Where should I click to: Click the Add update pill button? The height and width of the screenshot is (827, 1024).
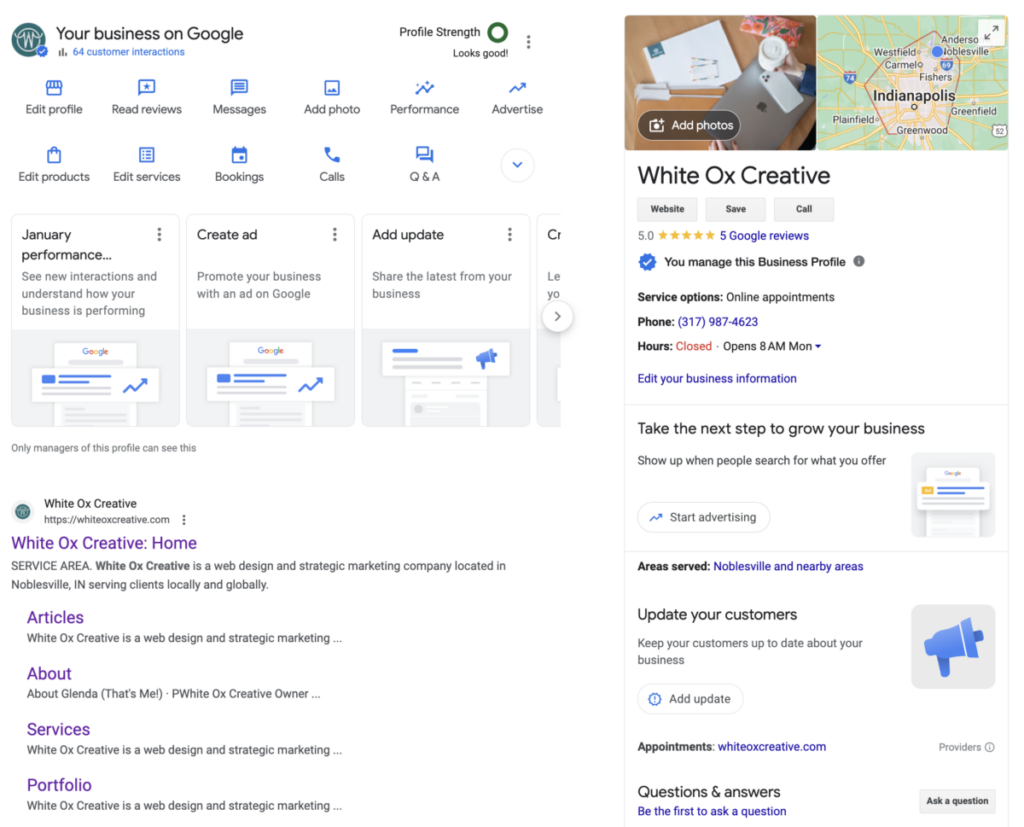[x=690, y=699]
